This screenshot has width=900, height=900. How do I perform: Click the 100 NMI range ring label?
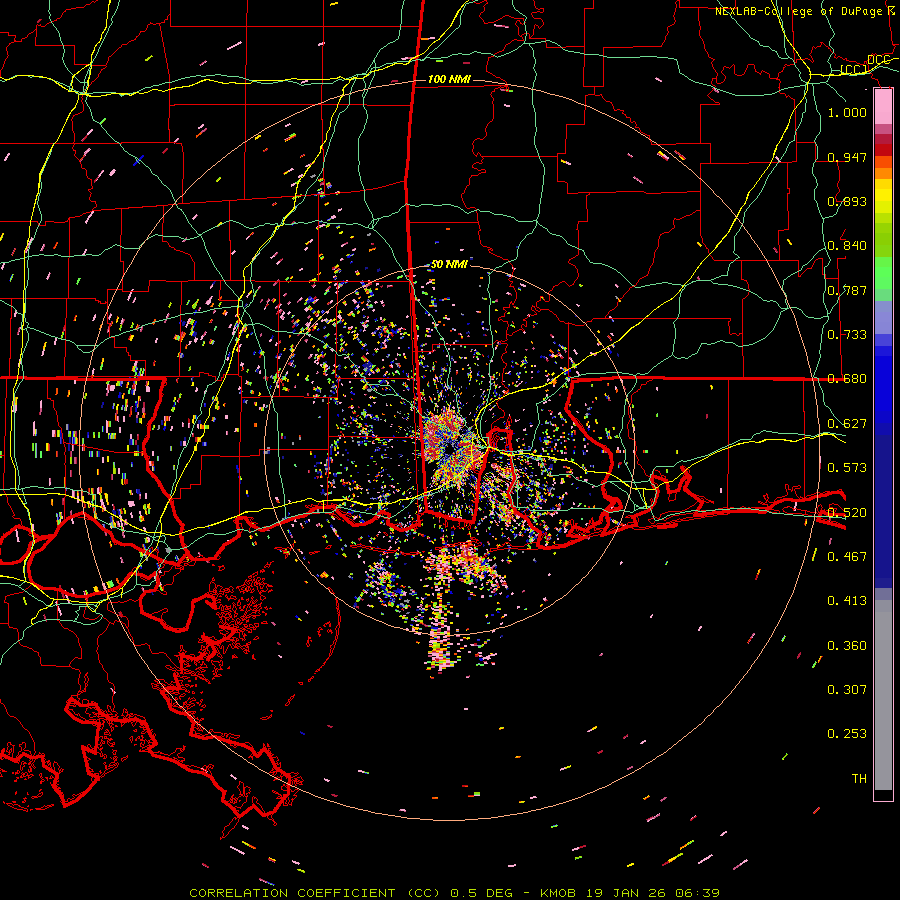pyautogui.click(x=449, y=79)
